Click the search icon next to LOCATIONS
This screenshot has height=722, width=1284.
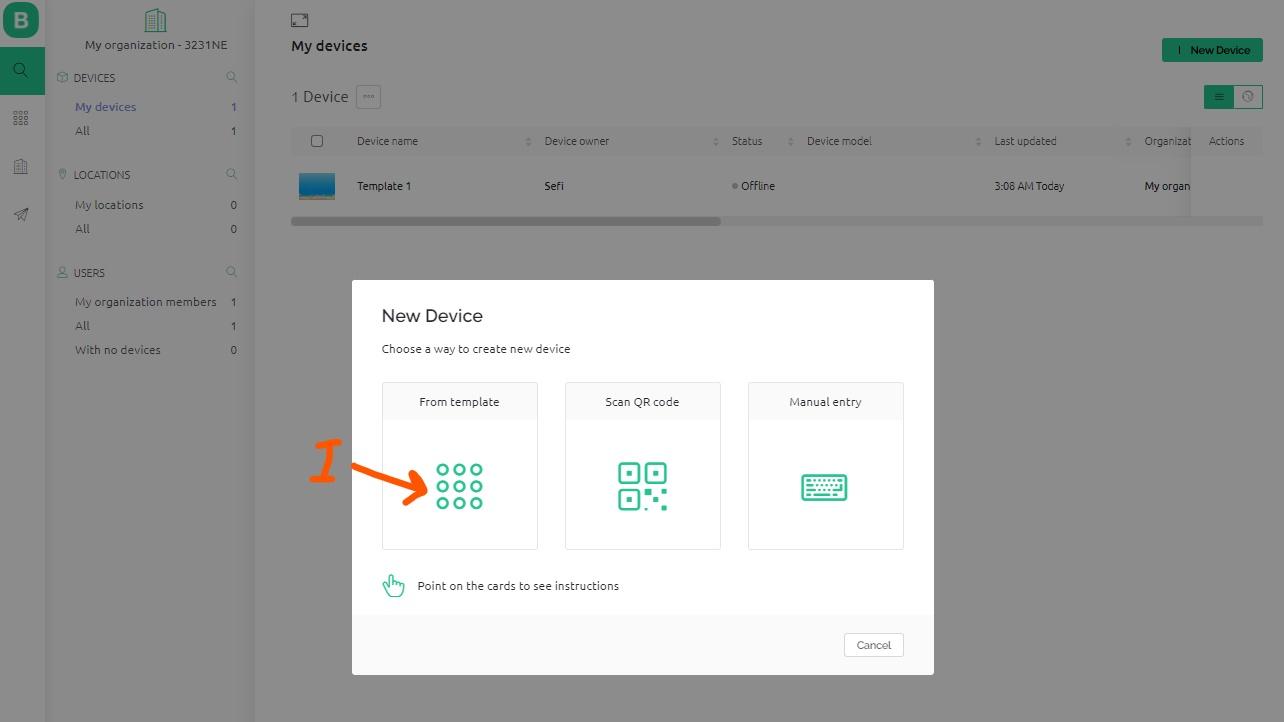pyautogui.click(x=232, y=174)
